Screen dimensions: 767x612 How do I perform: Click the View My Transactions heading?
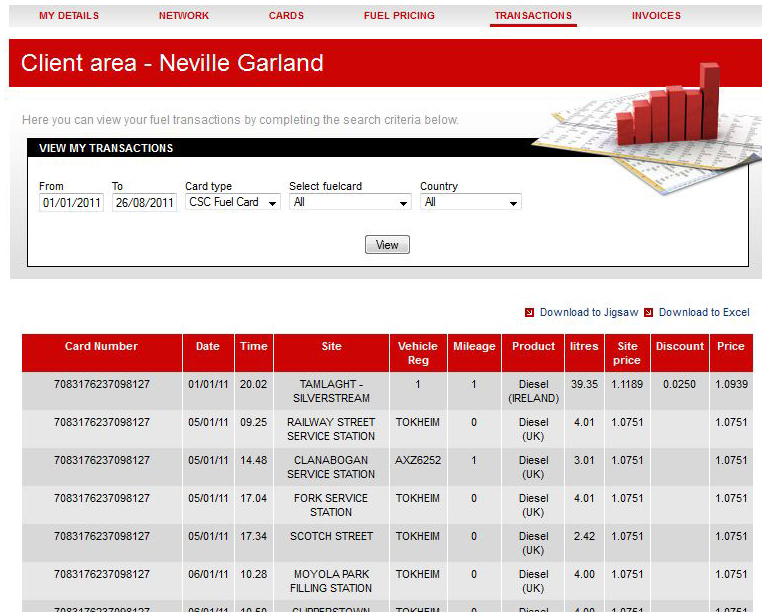click(x=106, y=148)
